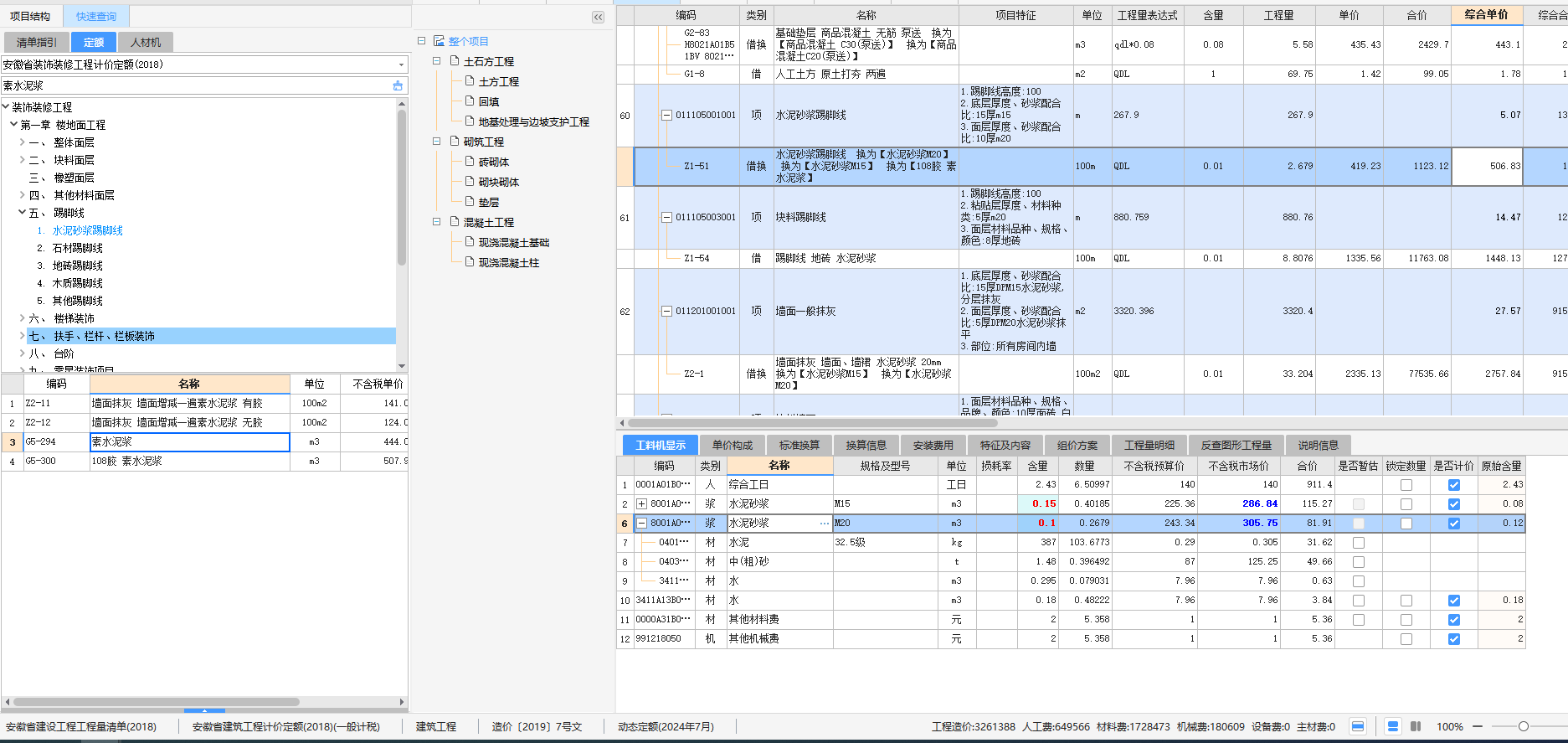The width and height of the screenshot is (1568, 743).
Task: Click the main table horizontal scrollbar
Action: 812,423
